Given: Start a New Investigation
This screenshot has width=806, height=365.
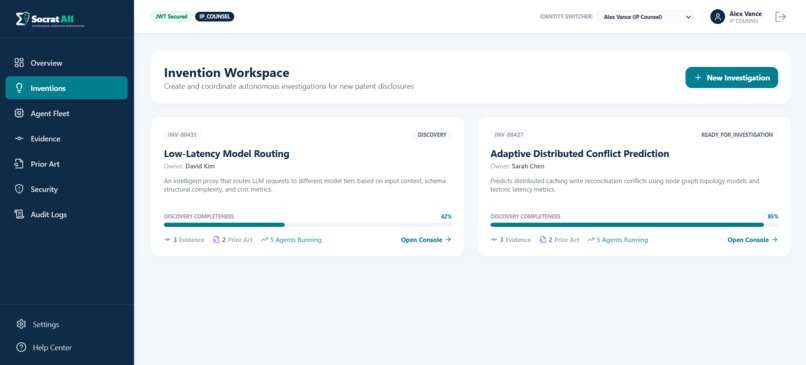Looking at the screenshot, I should 731,78.
